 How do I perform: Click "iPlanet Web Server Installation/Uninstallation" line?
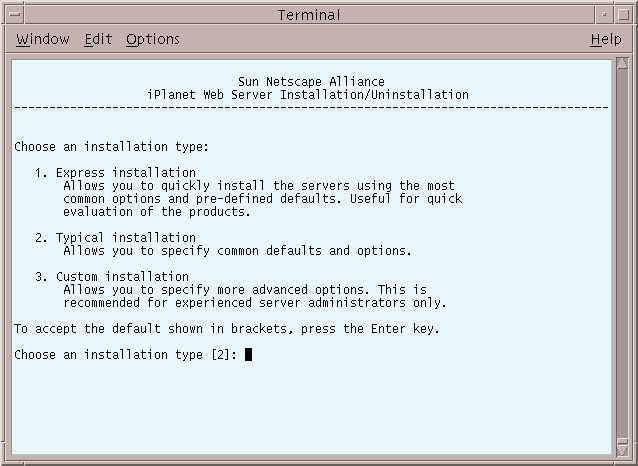308,95
